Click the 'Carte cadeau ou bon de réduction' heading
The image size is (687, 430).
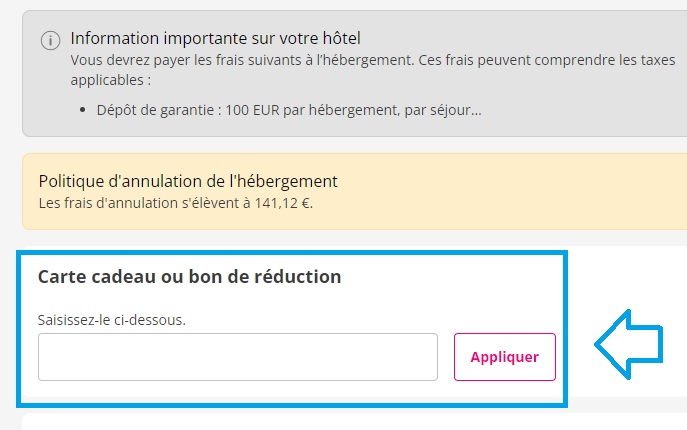tap(190, 276)
